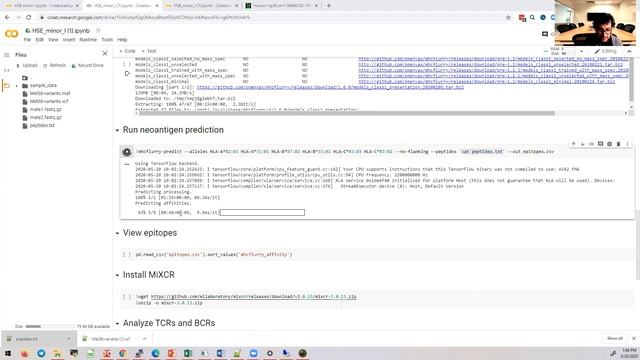Open the File menu
Image resolution: width=640 pixels, height=360 pixels.
[x=27, y=40]
